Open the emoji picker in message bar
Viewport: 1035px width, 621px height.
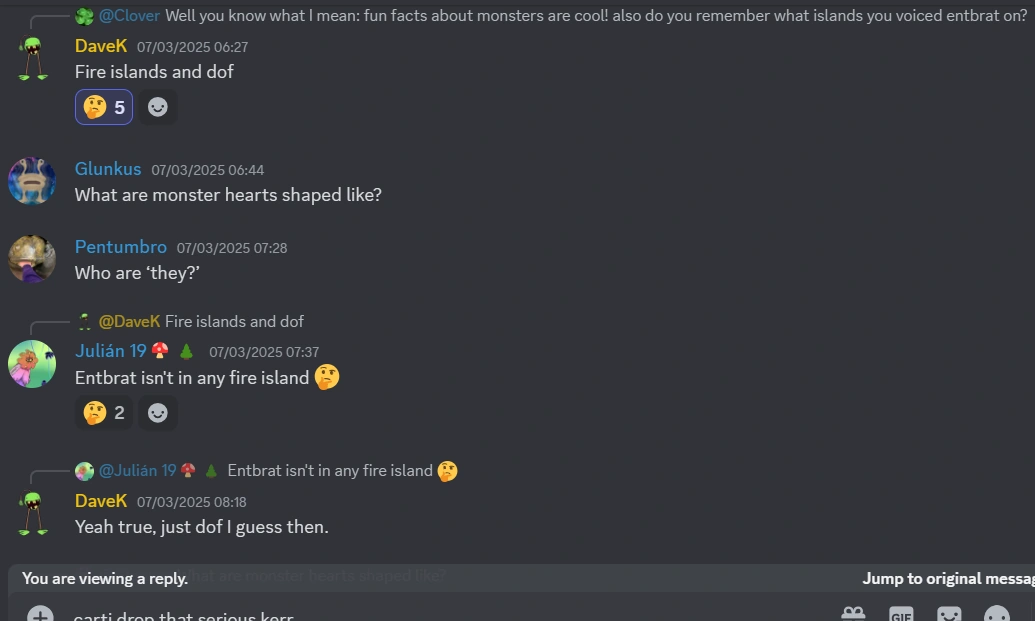[996, 614]
